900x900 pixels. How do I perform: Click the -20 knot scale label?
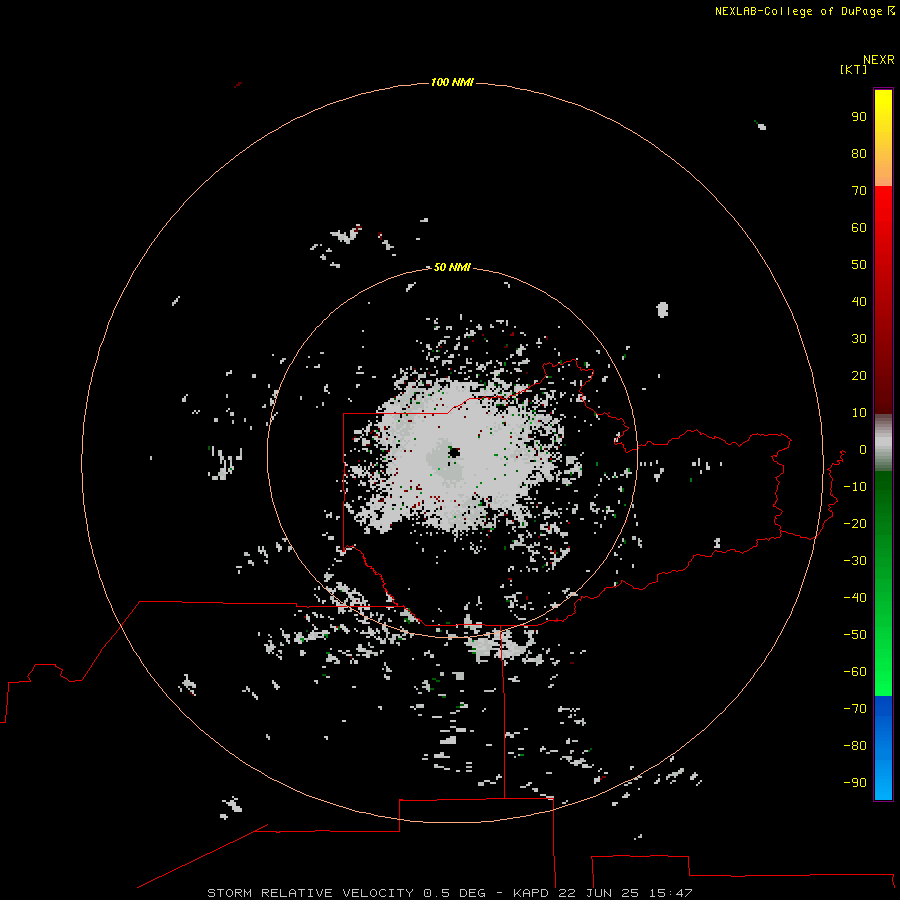(855, 523)
